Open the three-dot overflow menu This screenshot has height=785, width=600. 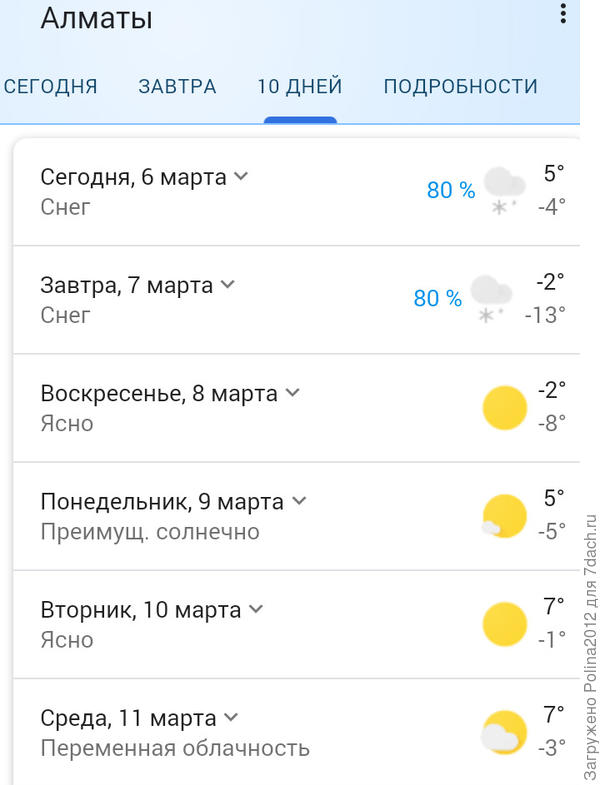(x=564, y=14)
